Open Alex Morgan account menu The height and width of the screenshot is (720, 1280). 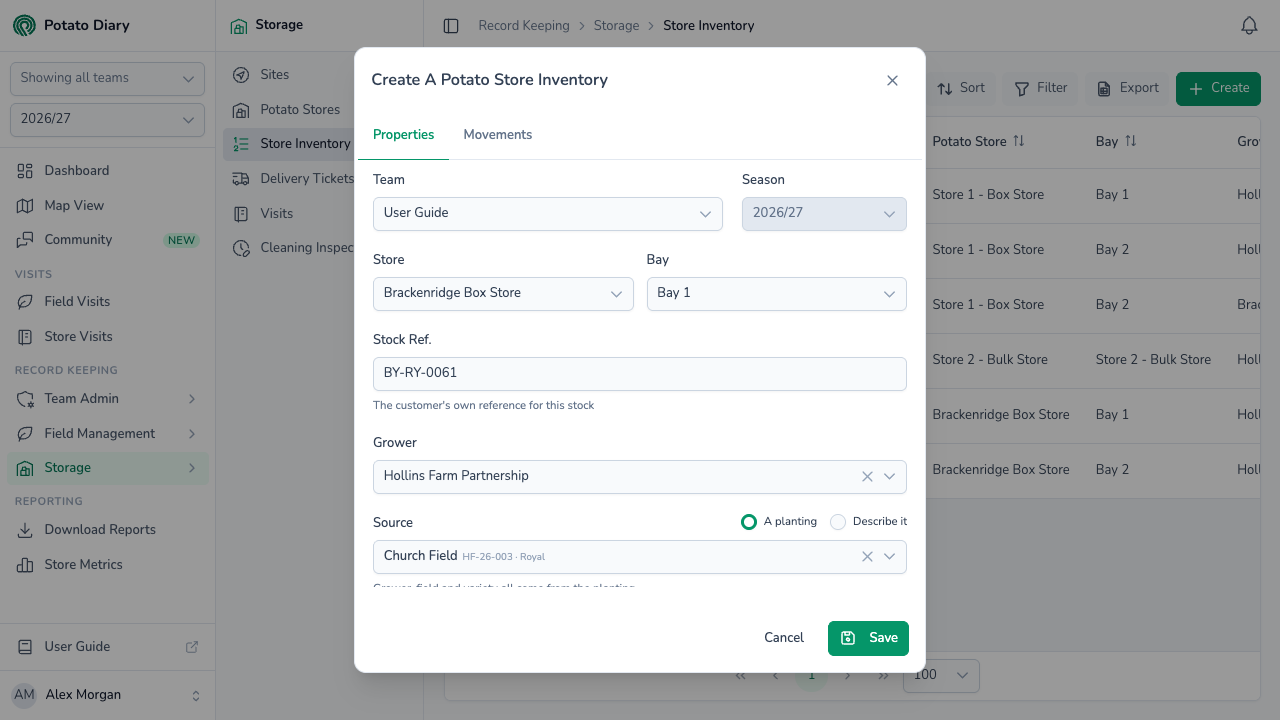click(108, 695)
